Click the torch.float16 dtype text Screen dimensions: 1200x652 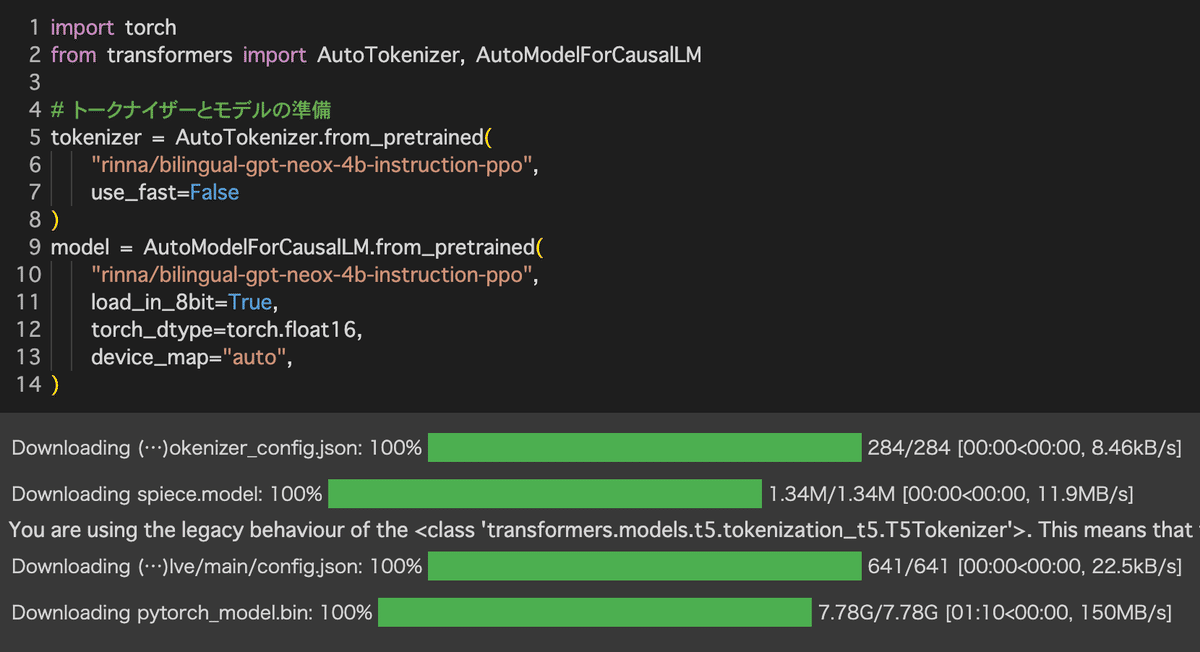pyautogui.click(x=288, y=329)
